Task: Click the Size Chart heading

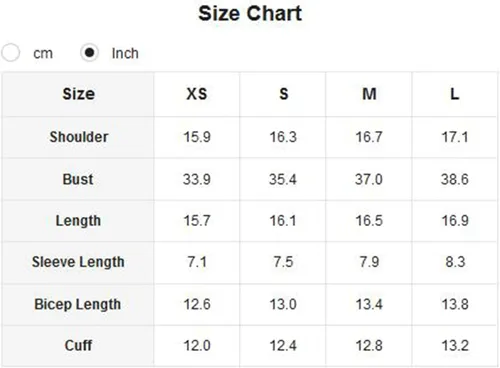Action: pyautogui.click(x=250, y=14)
